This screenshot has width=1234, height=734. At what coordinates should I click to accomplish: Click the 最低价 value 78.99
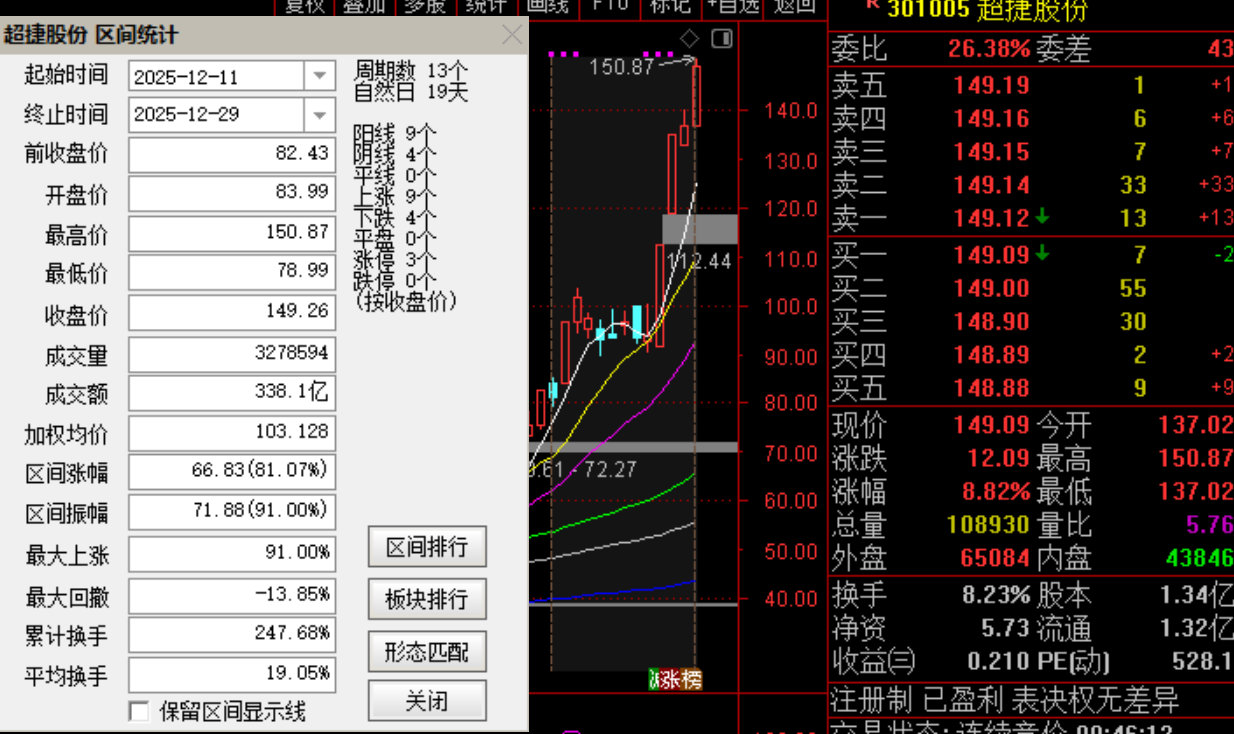232,272
